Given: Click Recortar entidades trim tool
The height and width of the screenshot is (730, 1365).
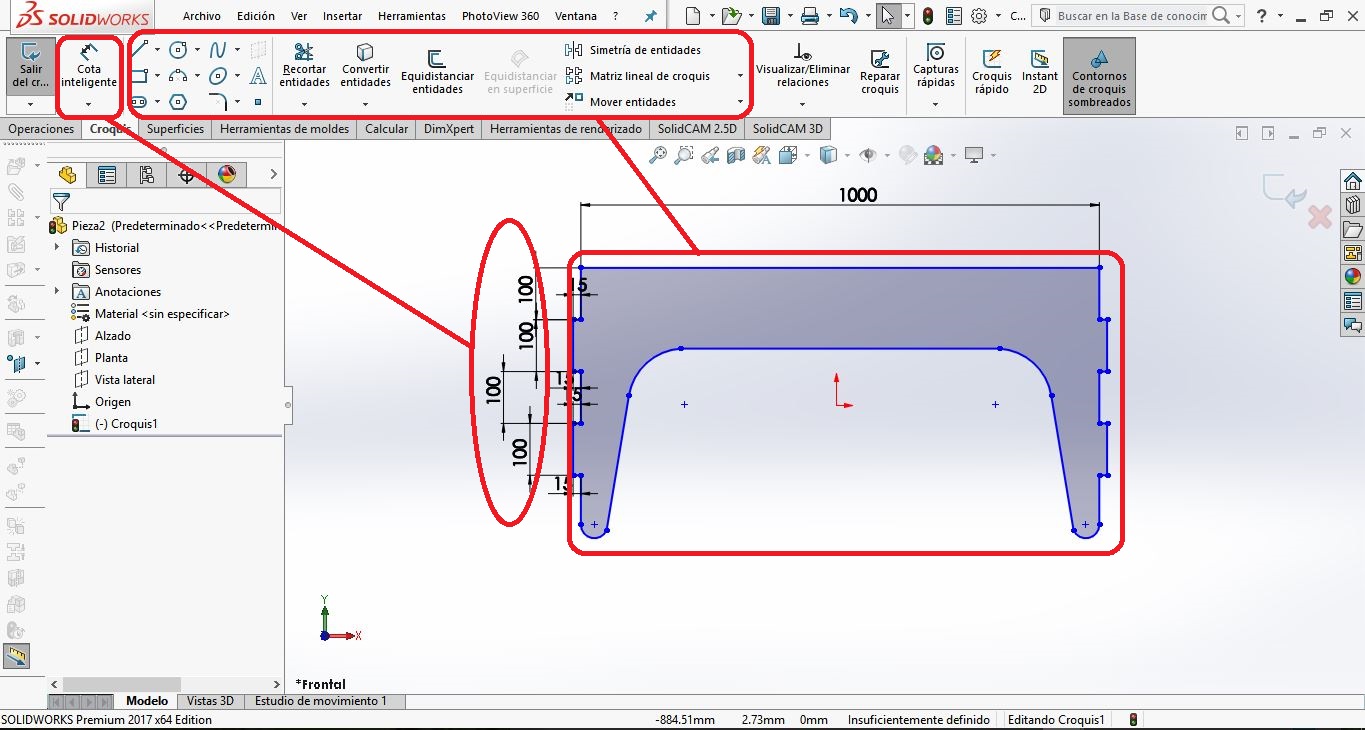Looking at the screenshot, I should point(305,66).
